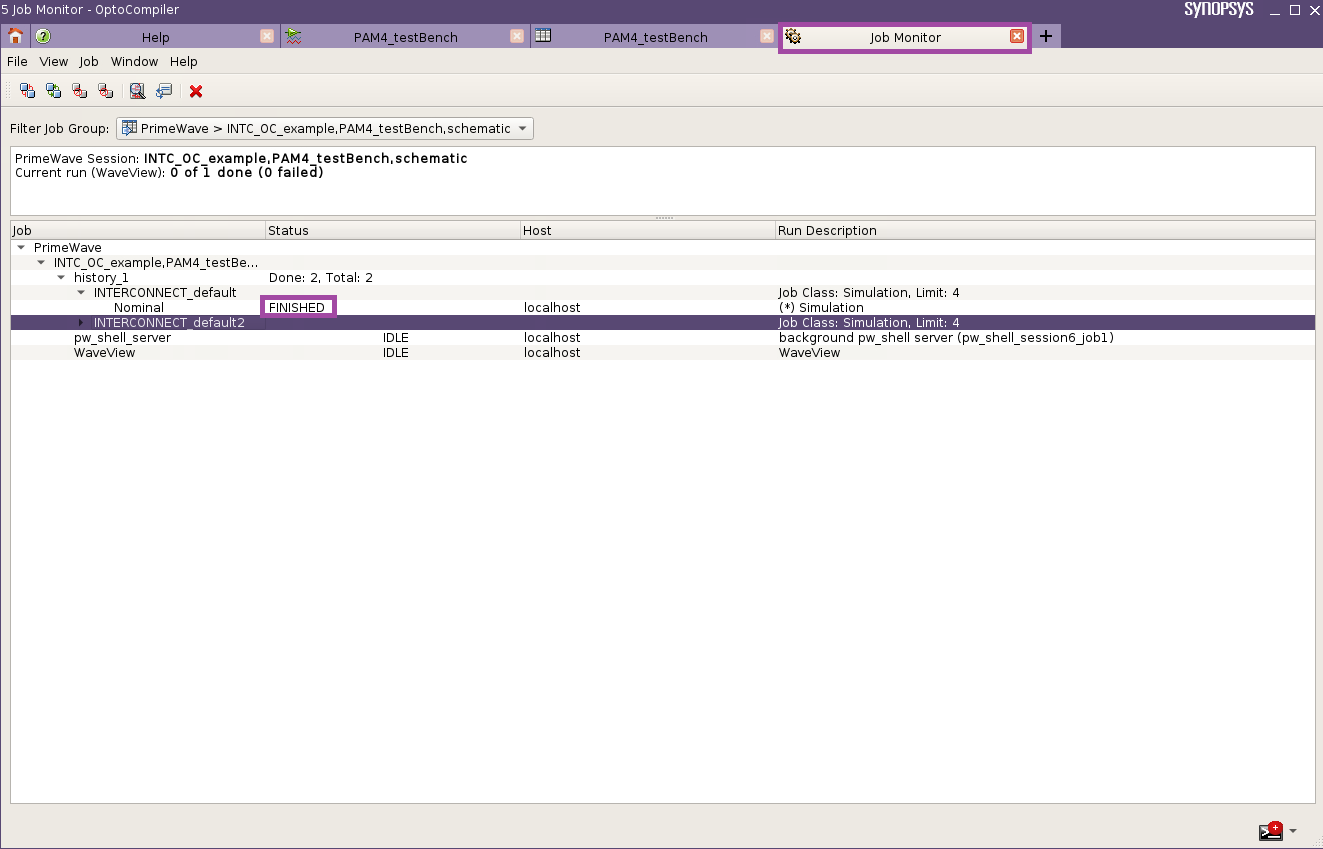1323x849 pixels.
Task: Click the 'Done: 2, Total: 2' status text
Action: pyautogui.click(x=321, y=277)
